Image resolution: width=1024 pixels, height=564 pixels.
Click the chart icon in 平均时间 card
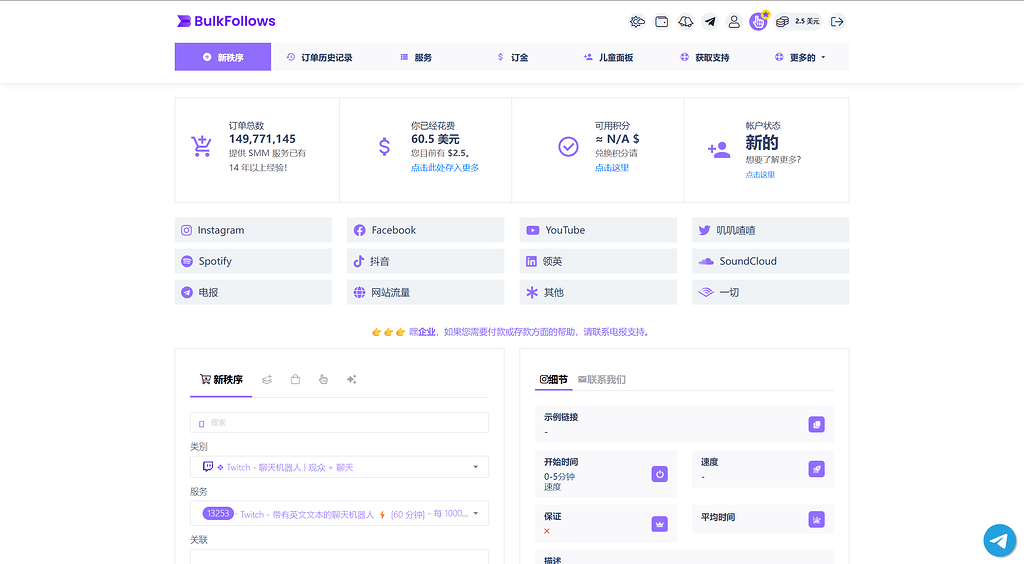(x=816, y=520)
